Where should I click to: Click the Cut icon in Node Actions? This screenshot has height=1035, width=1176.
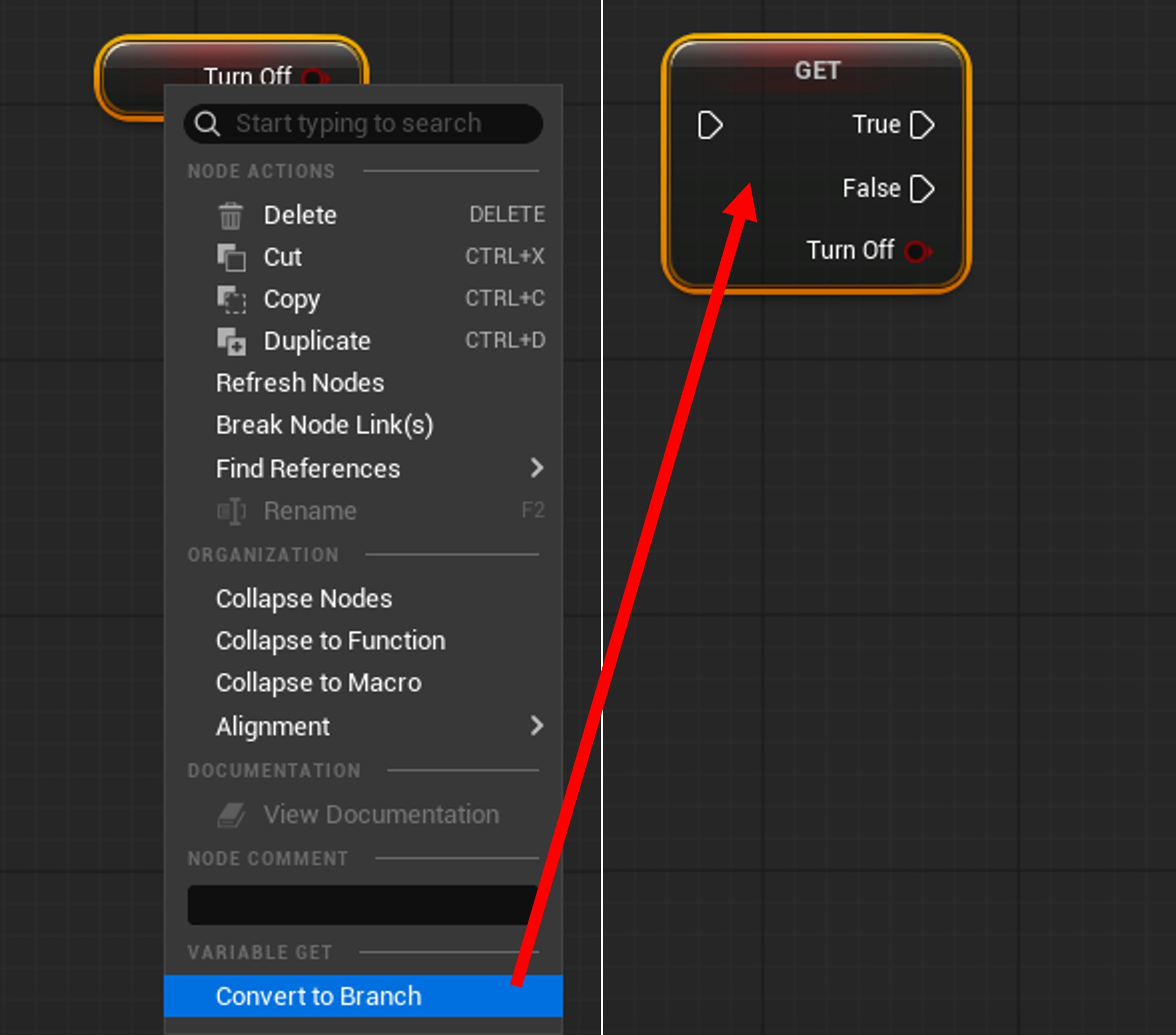coord(231,257)
